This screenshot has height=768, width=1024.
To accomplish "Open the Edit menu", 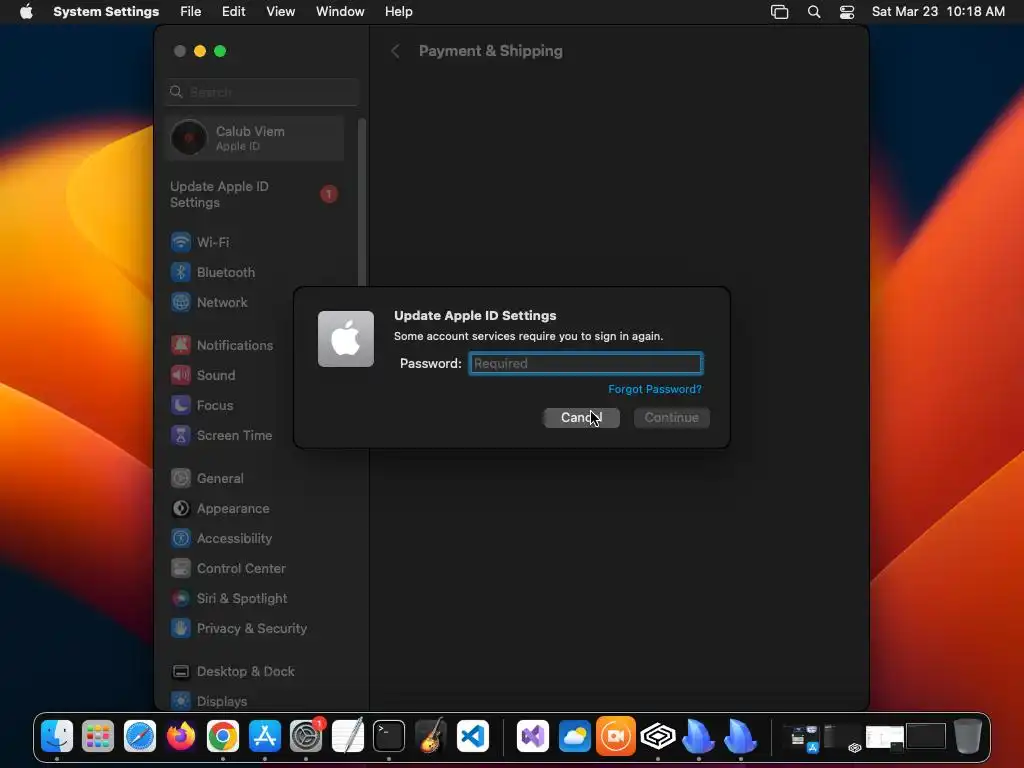I will (233, 11).
